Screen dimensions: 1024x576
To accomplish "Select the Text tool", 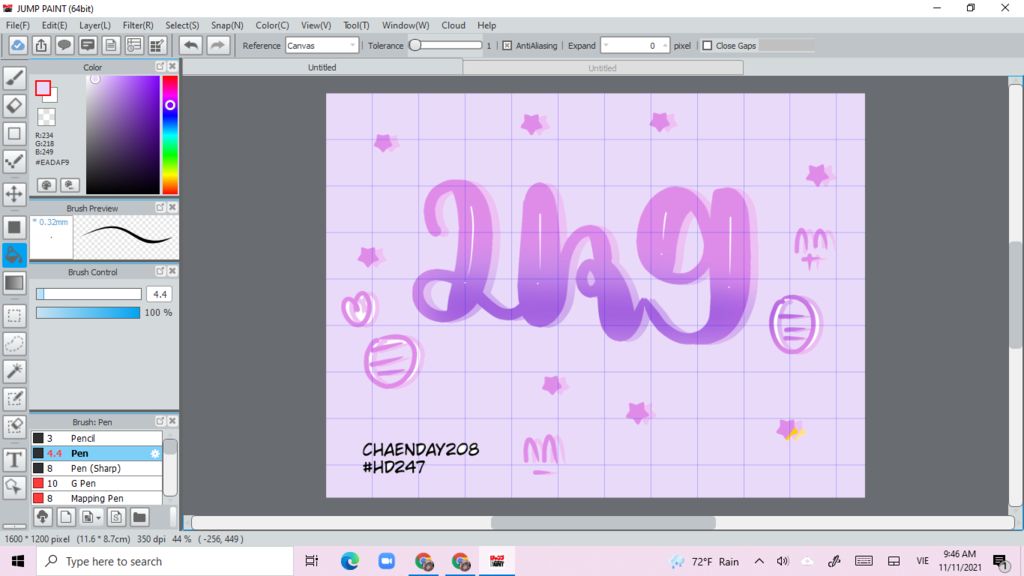I will [14, 460].
